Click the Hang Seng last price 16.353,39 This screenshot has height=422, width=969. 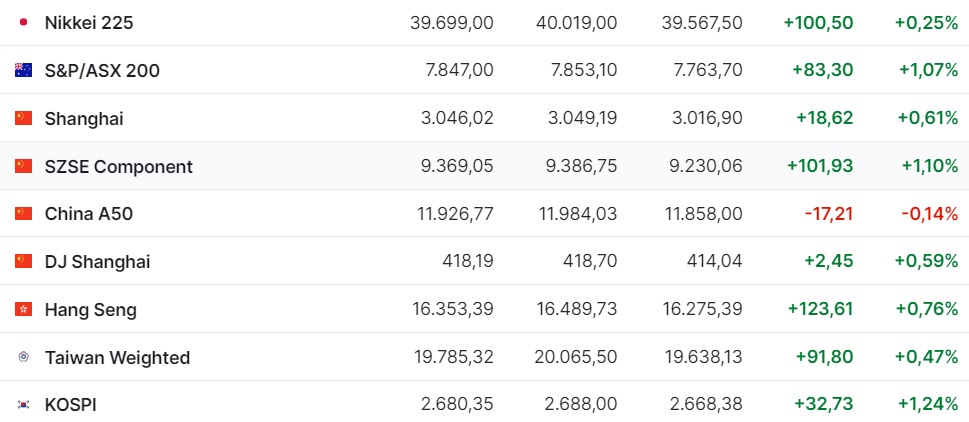453,309
